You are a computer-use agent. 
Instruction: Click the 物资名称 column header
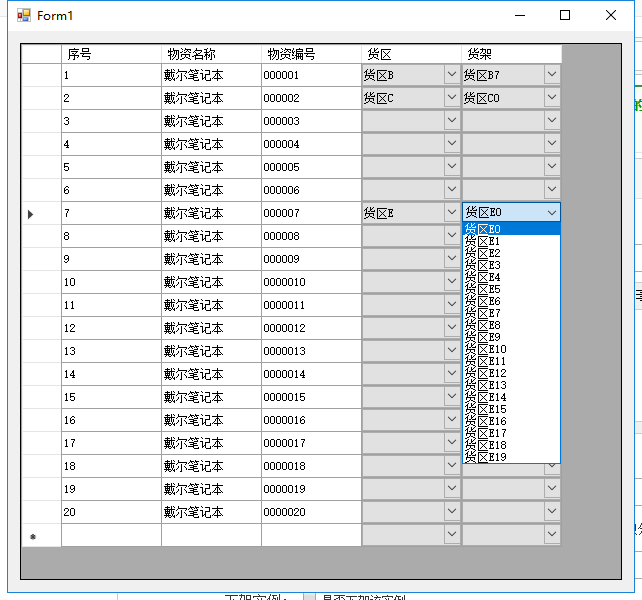[211, 54]
